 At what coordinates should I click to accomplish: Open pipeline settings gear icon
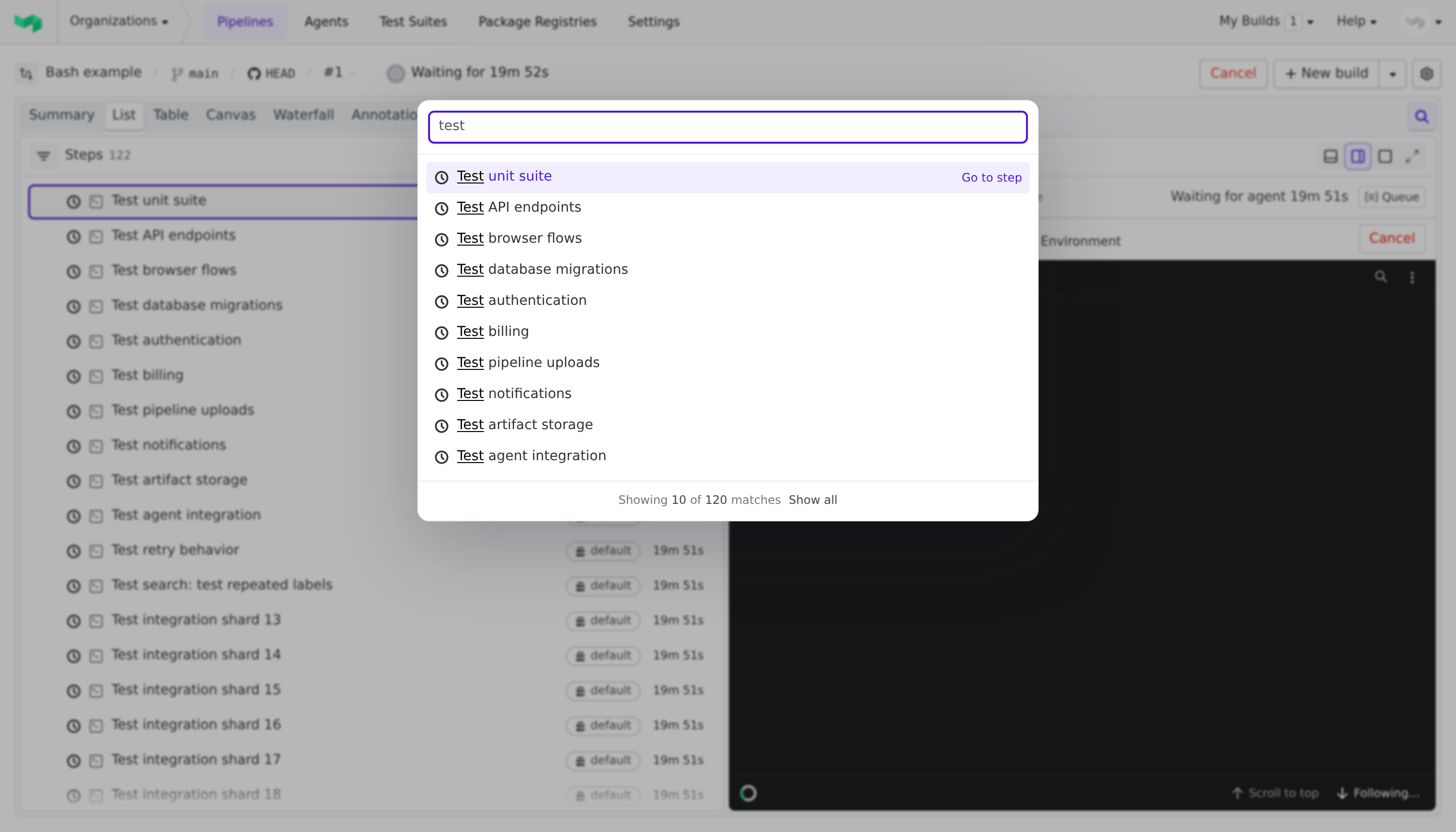point(1426,74)
